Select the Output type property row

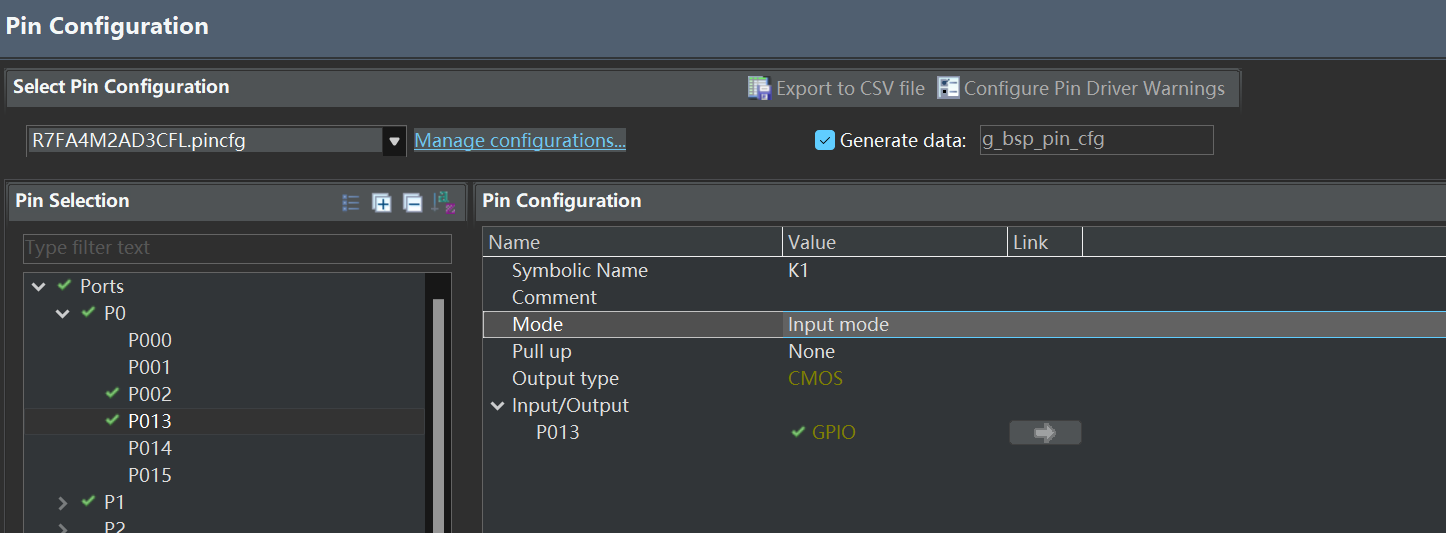[964, 378]
